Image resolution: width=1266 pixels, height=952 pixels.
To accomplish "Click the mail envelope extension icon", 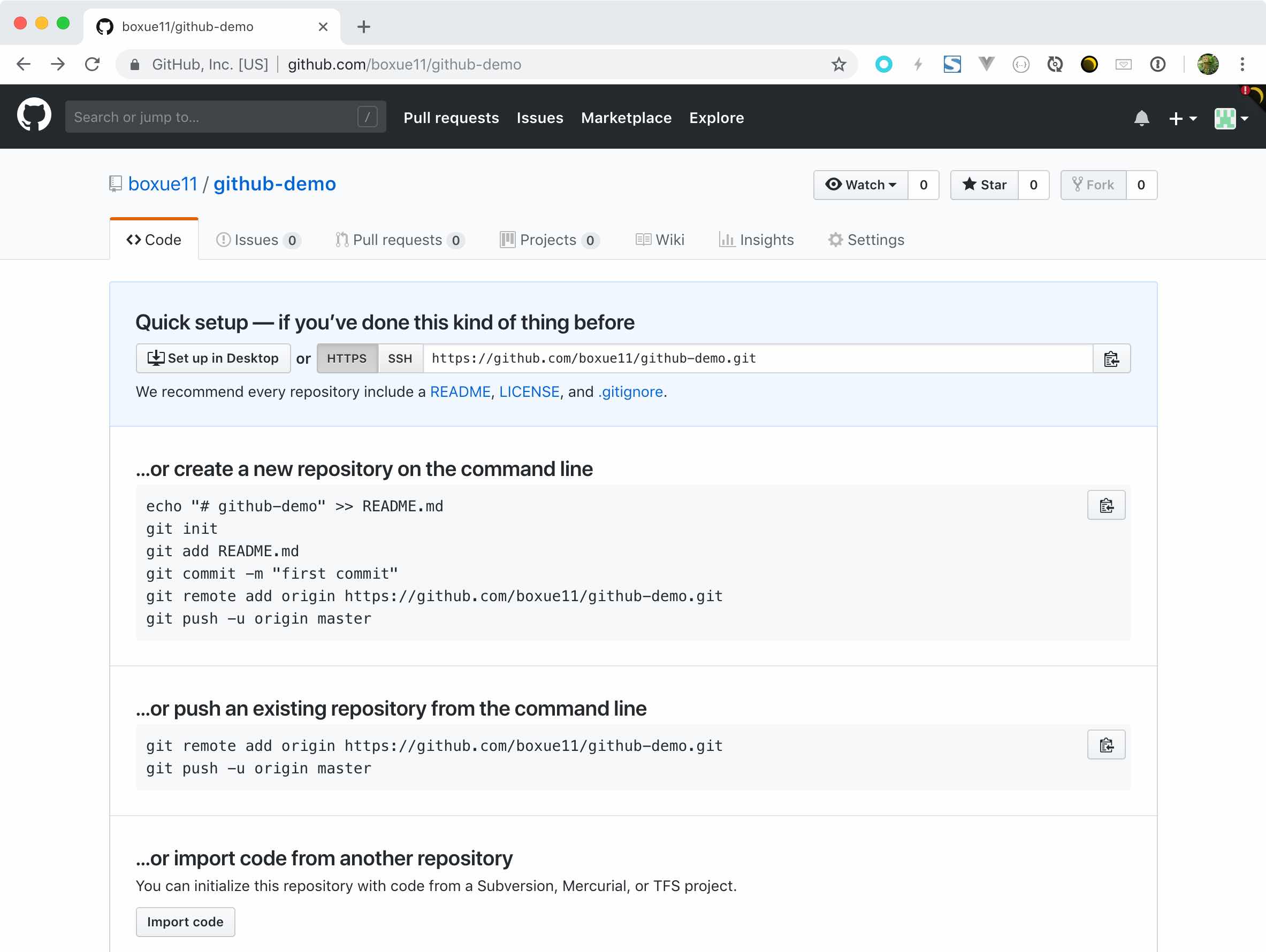I will (1123, 64).
